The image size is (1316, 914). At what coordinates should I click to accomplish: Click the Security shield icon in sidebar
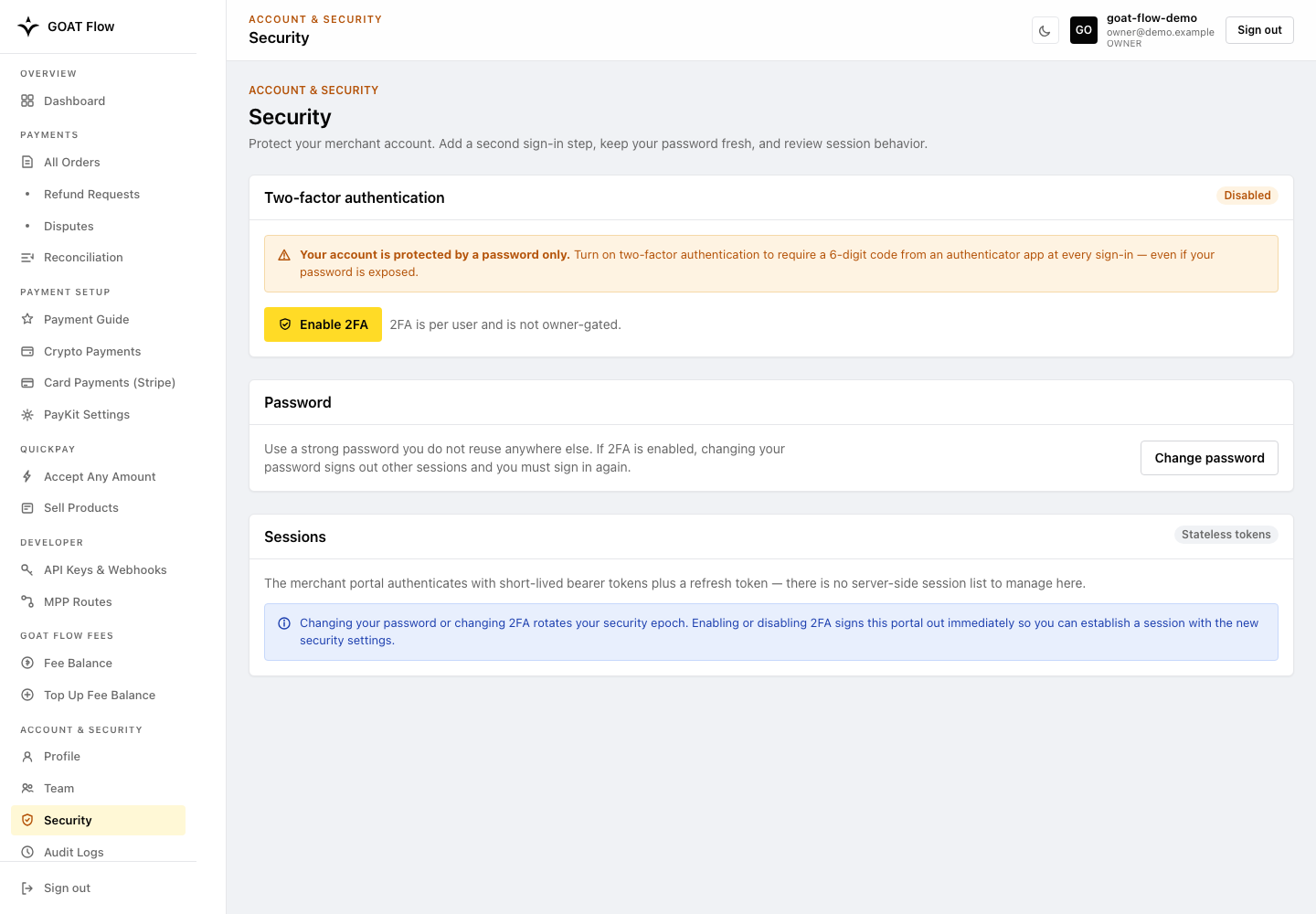pyautogui.click(x=27, y=820)
